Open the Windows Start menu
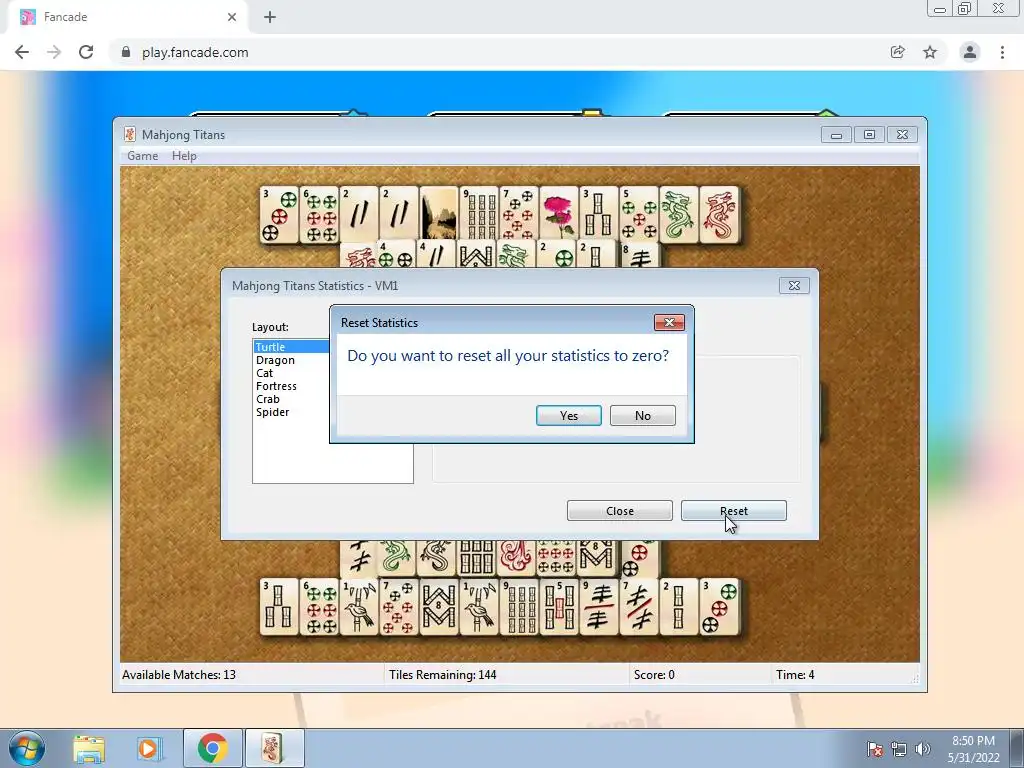1024x768 pixels. 27,748
